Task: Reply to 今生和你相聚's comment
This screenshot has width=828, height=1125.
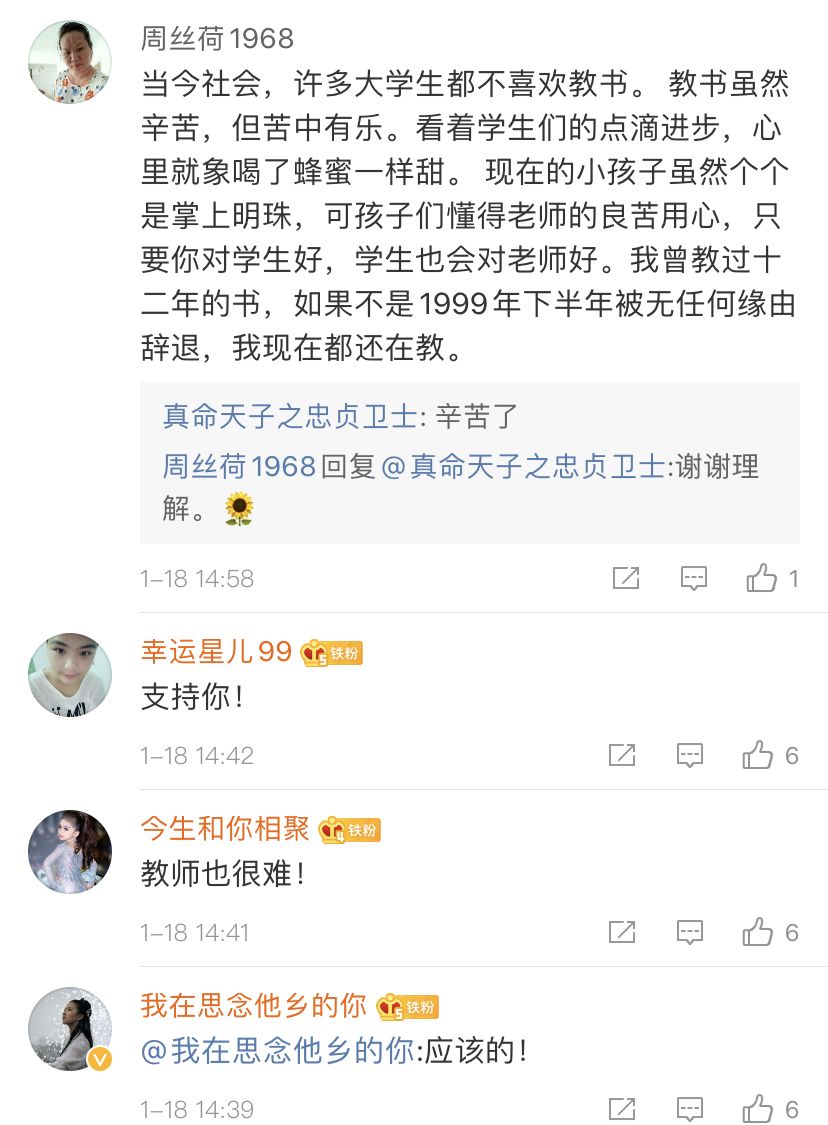Action: pyautogui.click(x=689, y=932)
